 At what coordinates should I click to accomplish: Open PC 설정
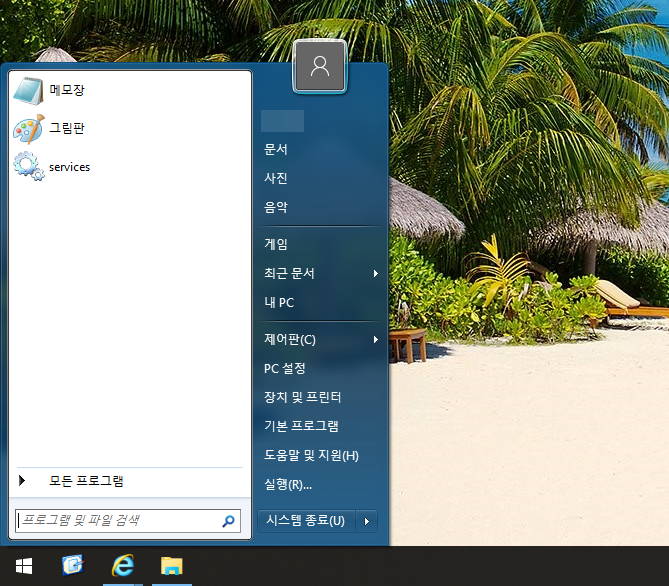tap(285, 368)
